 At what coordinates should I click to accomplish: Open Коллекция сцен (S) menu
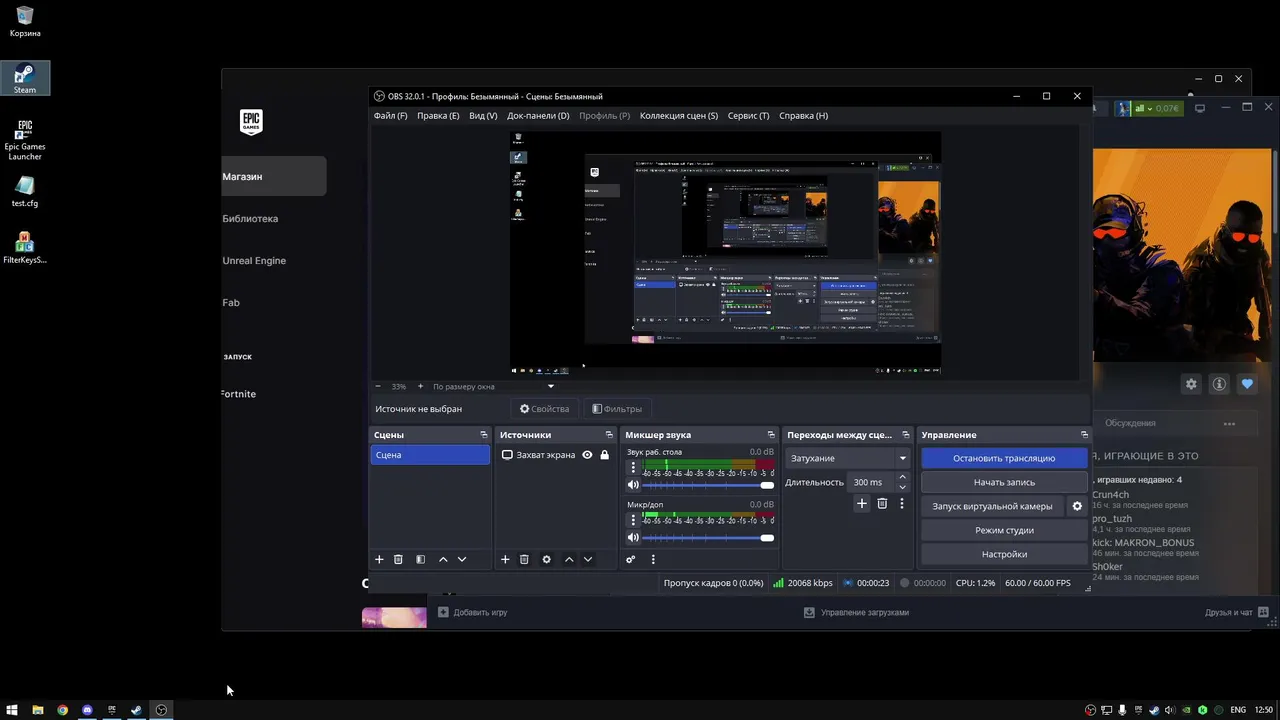tap(679, 116)
